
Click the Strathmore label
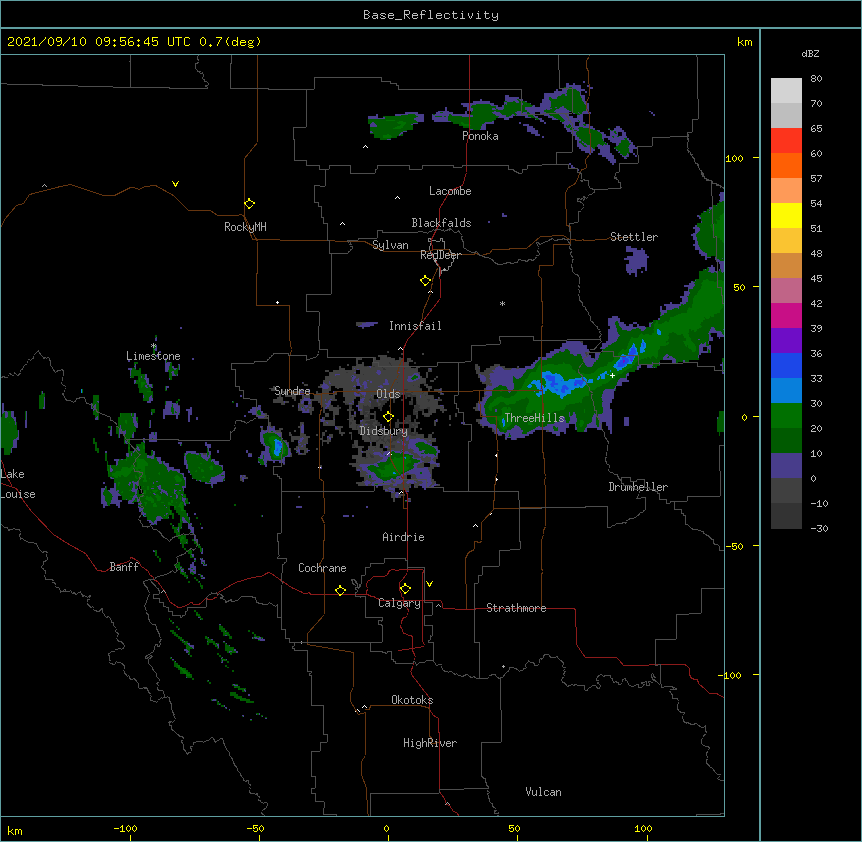coord(516,608)
